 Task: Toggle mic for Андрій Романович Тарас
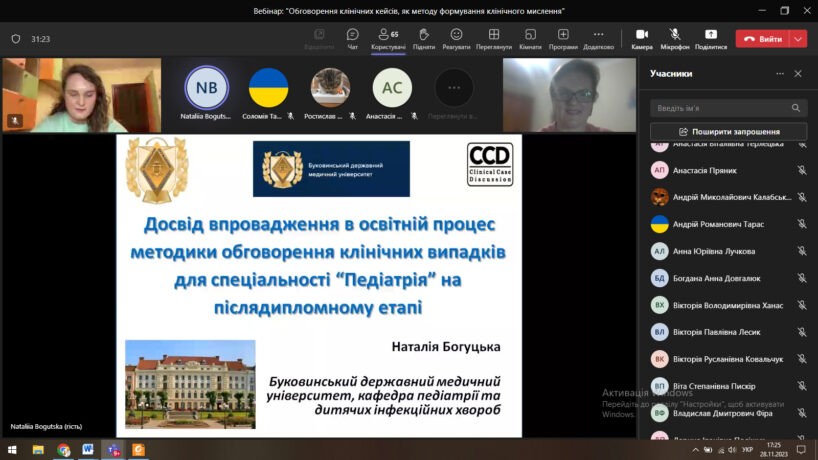pos(801,224)
